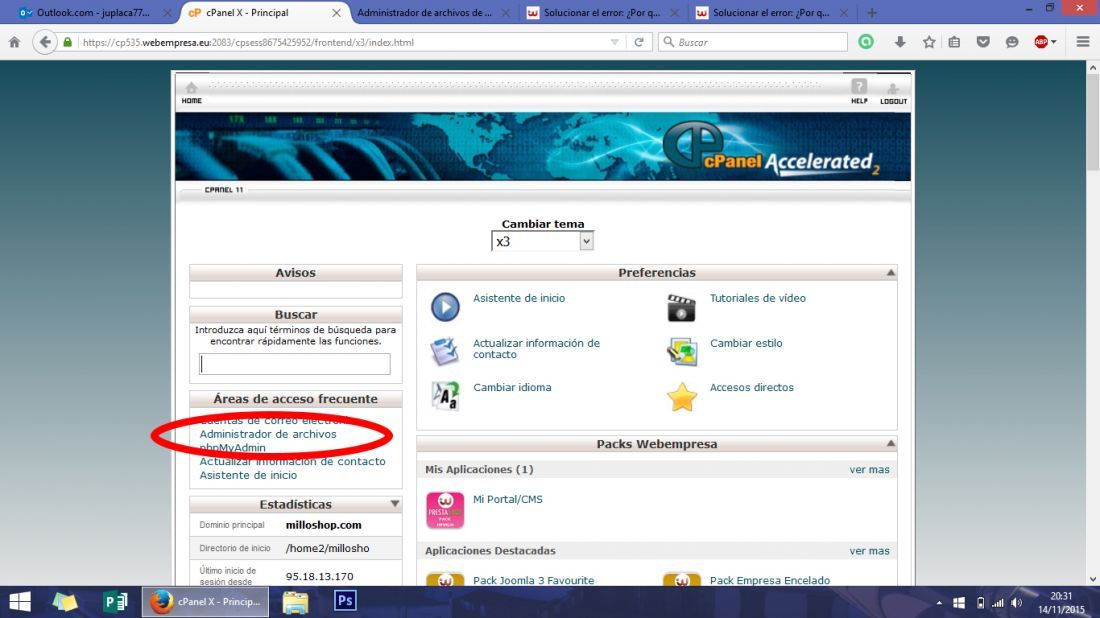Open the phpMyAdmin link

[233, 448]
